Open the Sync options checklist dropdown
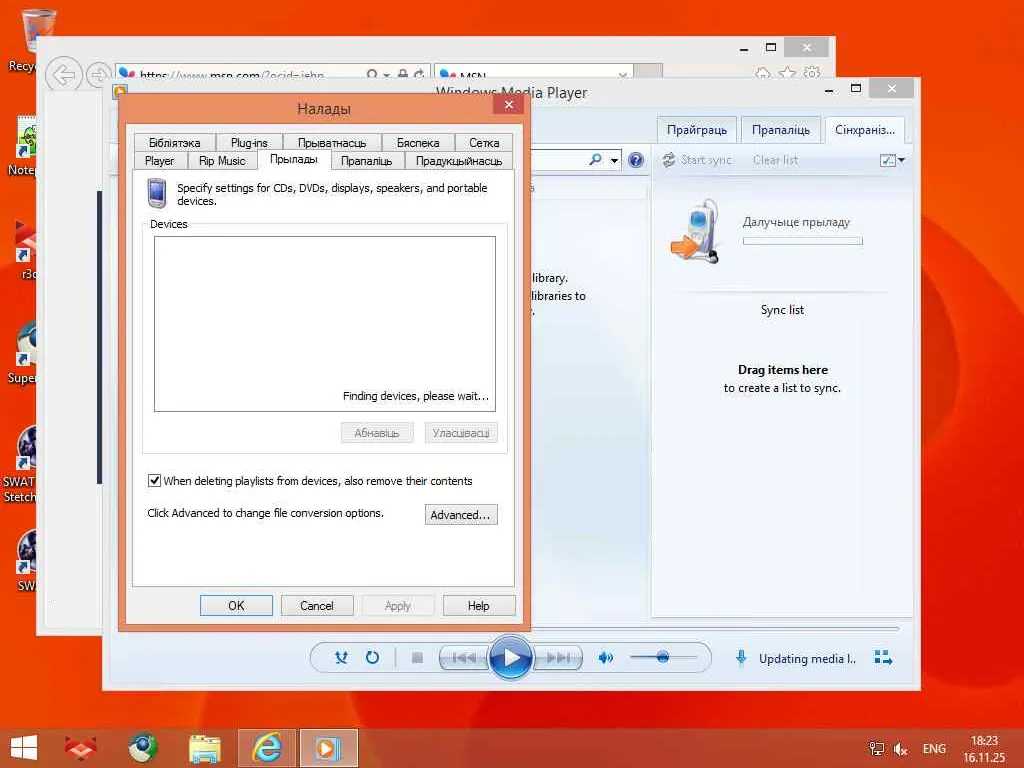 tap(892, 160)
